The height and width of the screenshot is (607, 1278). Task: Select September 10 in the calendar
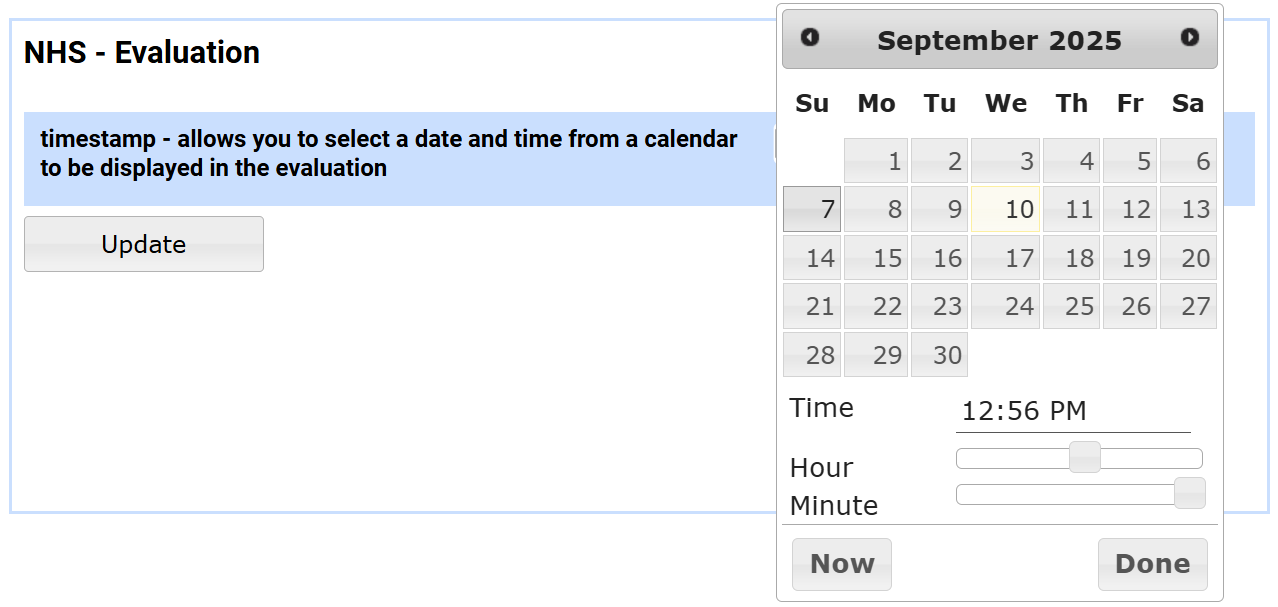(1006, 209)
